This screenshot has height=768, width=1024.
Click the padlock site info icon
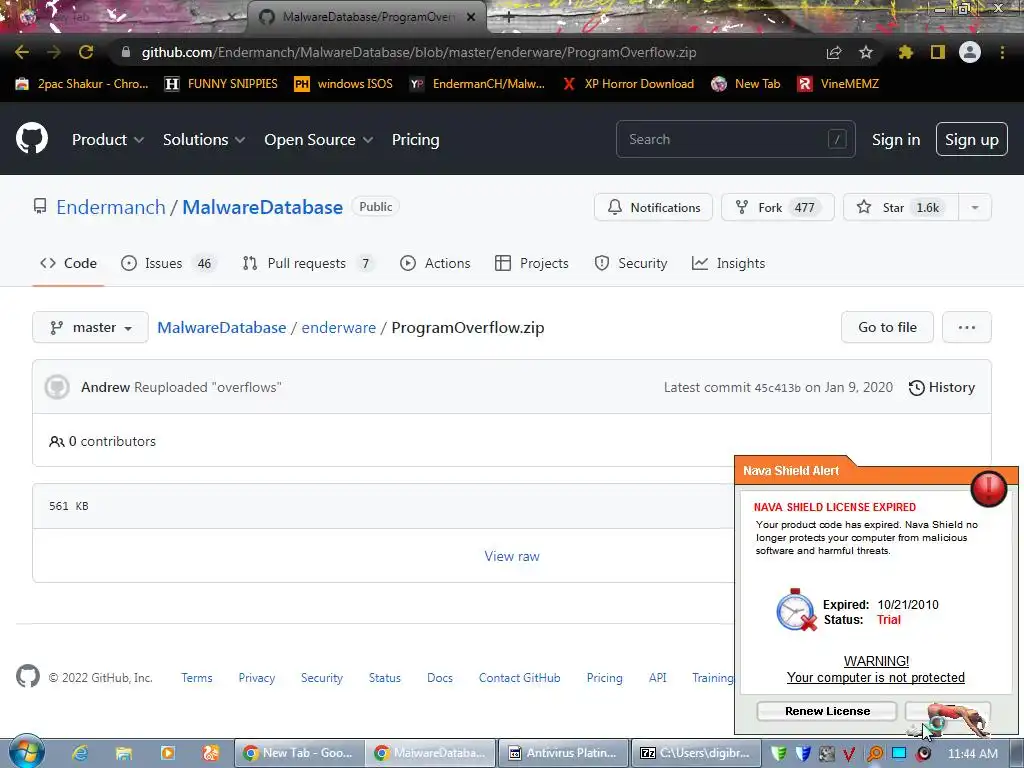(x=126, y=52)
